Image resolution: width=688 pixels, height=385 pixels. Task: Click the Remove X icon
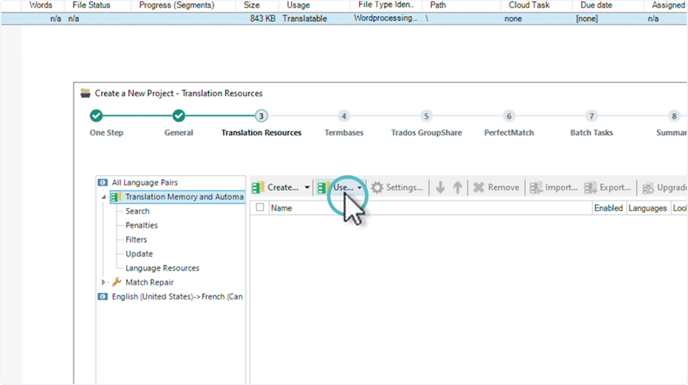point(478,187)
